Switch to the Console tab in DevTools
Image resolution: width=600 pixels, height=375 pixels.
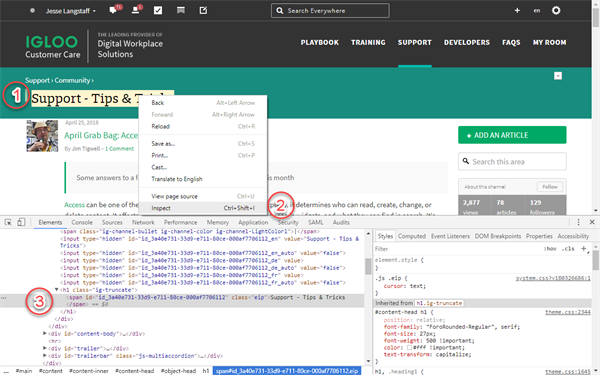pos(82,222)
